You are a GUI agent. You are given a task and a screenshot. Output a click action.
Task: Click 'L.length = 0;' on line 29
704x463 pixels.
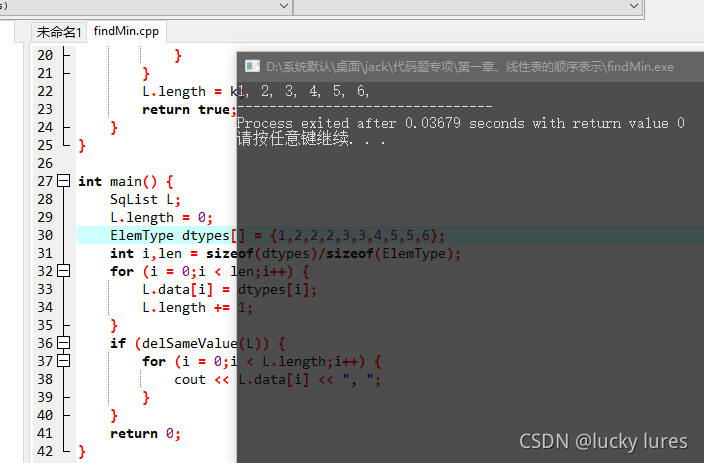coord(161,217)
